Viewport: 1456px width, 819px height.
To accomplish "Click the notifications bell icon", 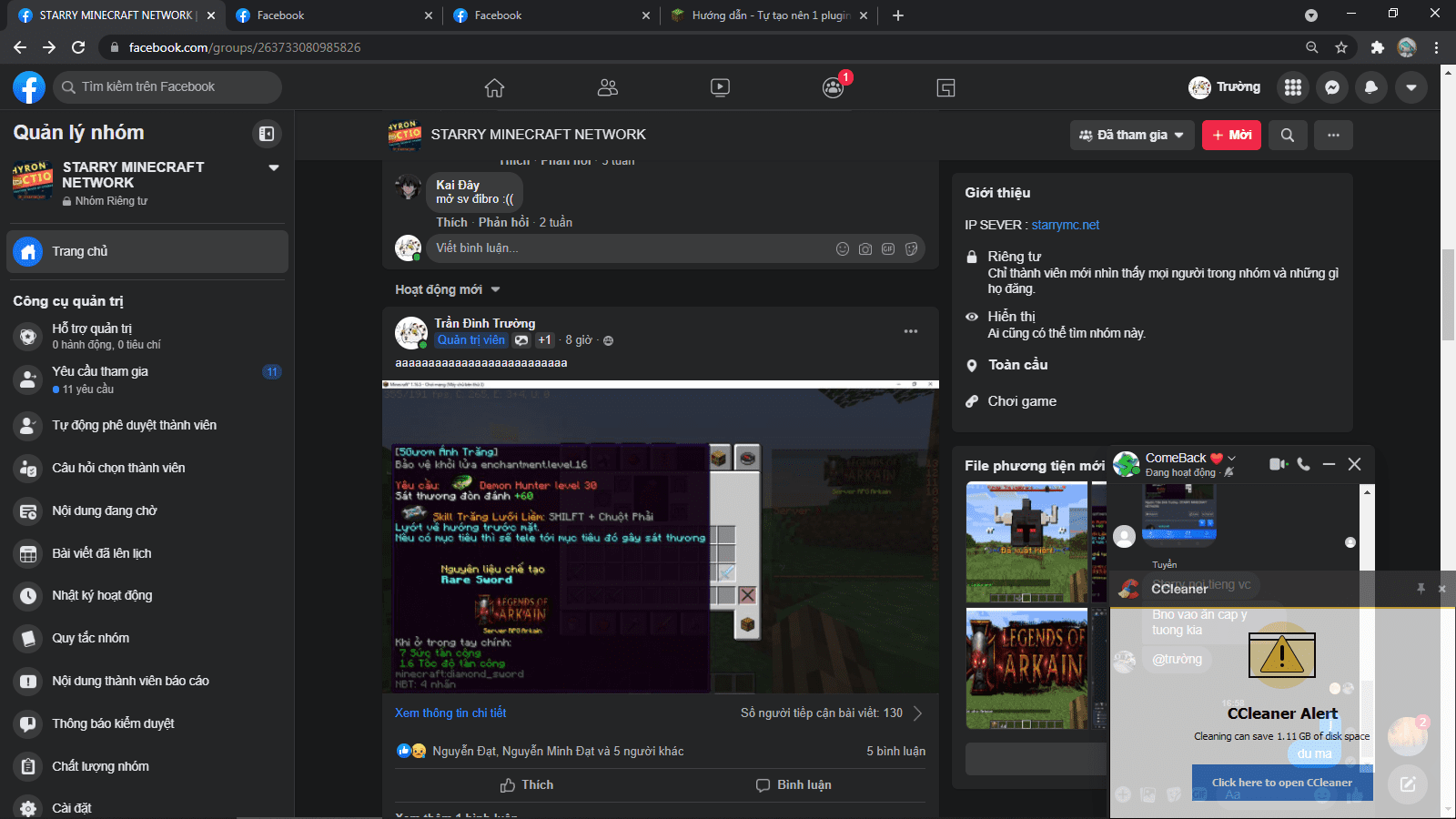I will (1371, 87).
